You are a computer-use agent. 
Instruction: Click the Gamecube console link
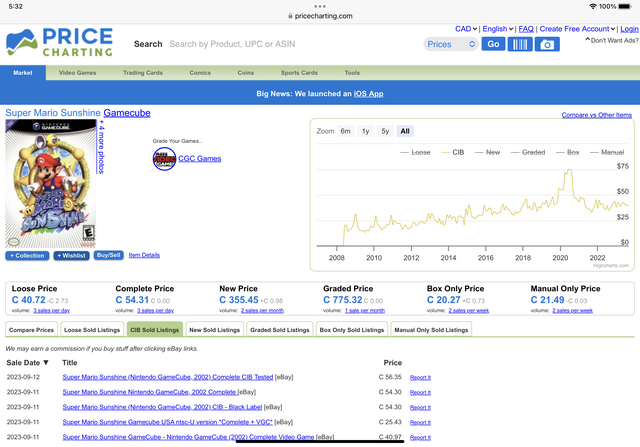[127, 113]
